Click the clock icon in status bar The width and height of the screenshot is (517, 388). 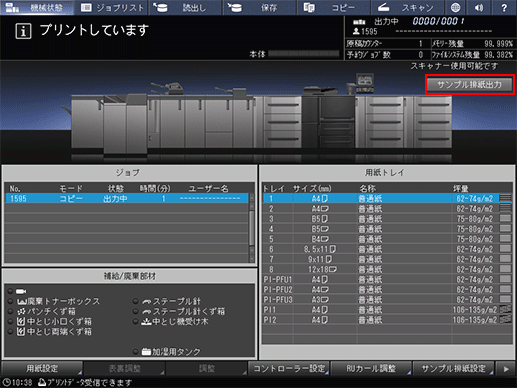6,383
